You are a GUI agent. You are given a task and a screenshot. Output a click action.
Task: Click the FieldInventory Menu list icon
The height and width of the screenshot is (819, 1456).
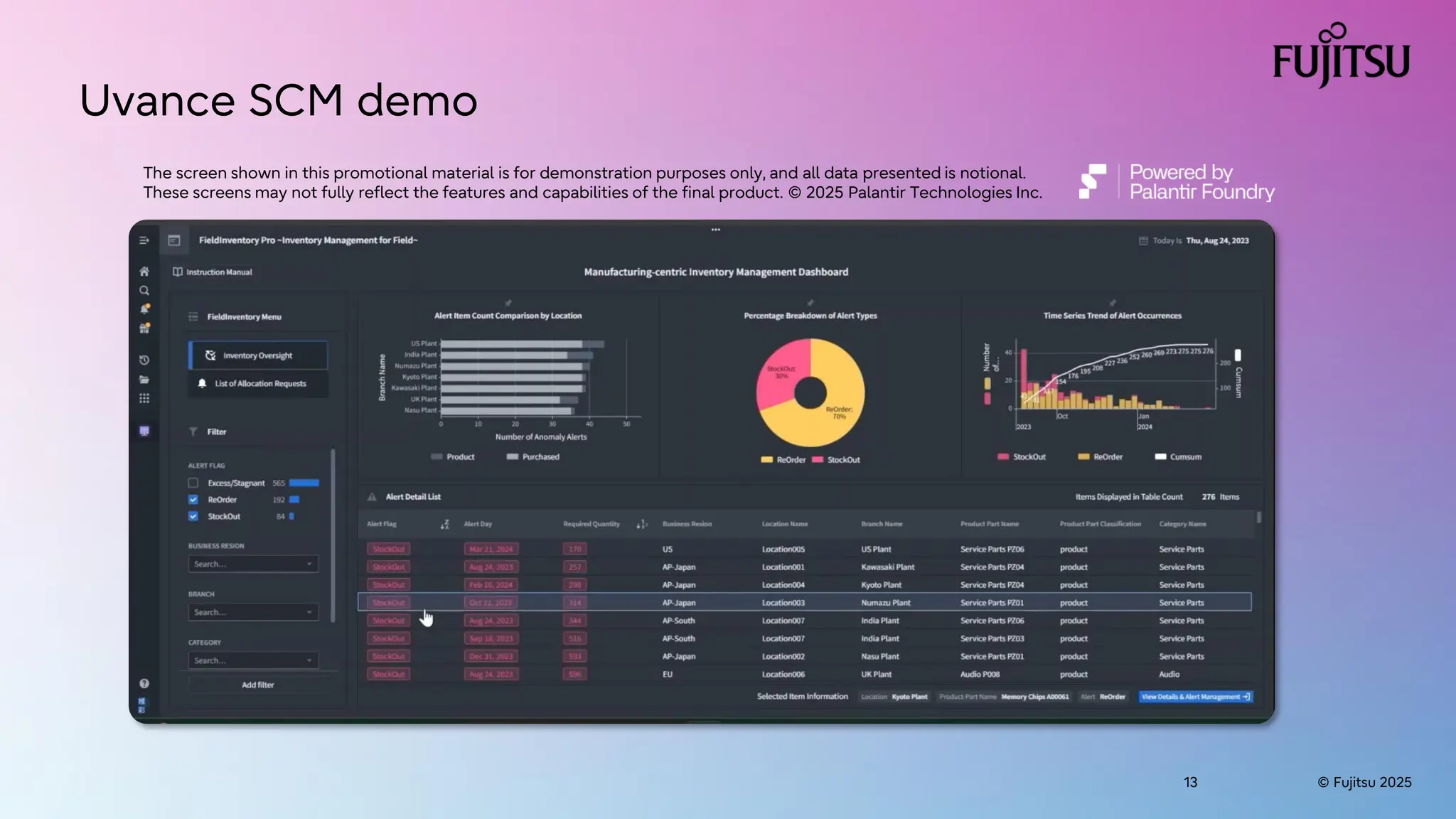coord(193,316)
